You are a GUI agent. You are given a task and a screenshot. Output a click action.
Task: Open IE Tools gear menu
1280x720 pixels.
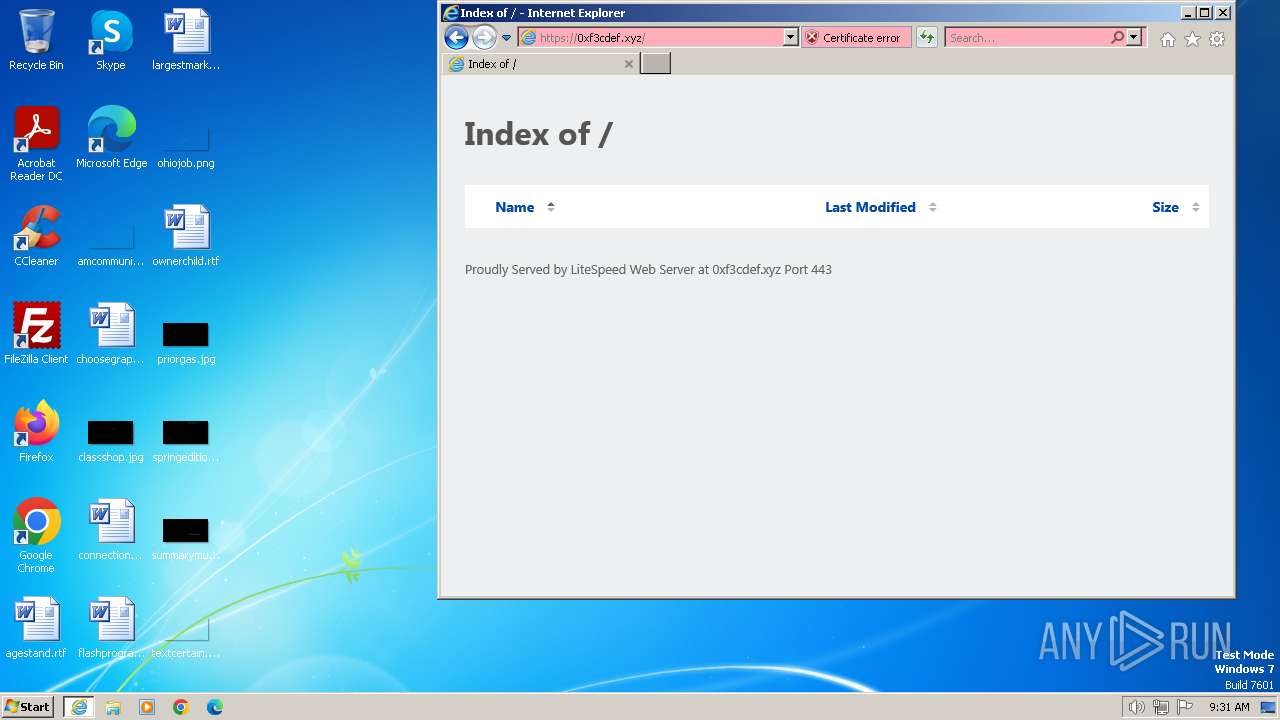(x=1217, y=39)
